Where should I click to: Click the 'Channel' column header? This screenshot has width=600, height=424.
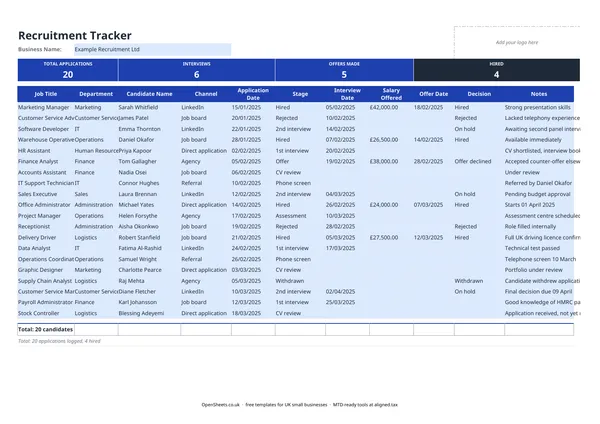(x=206, y=94)
